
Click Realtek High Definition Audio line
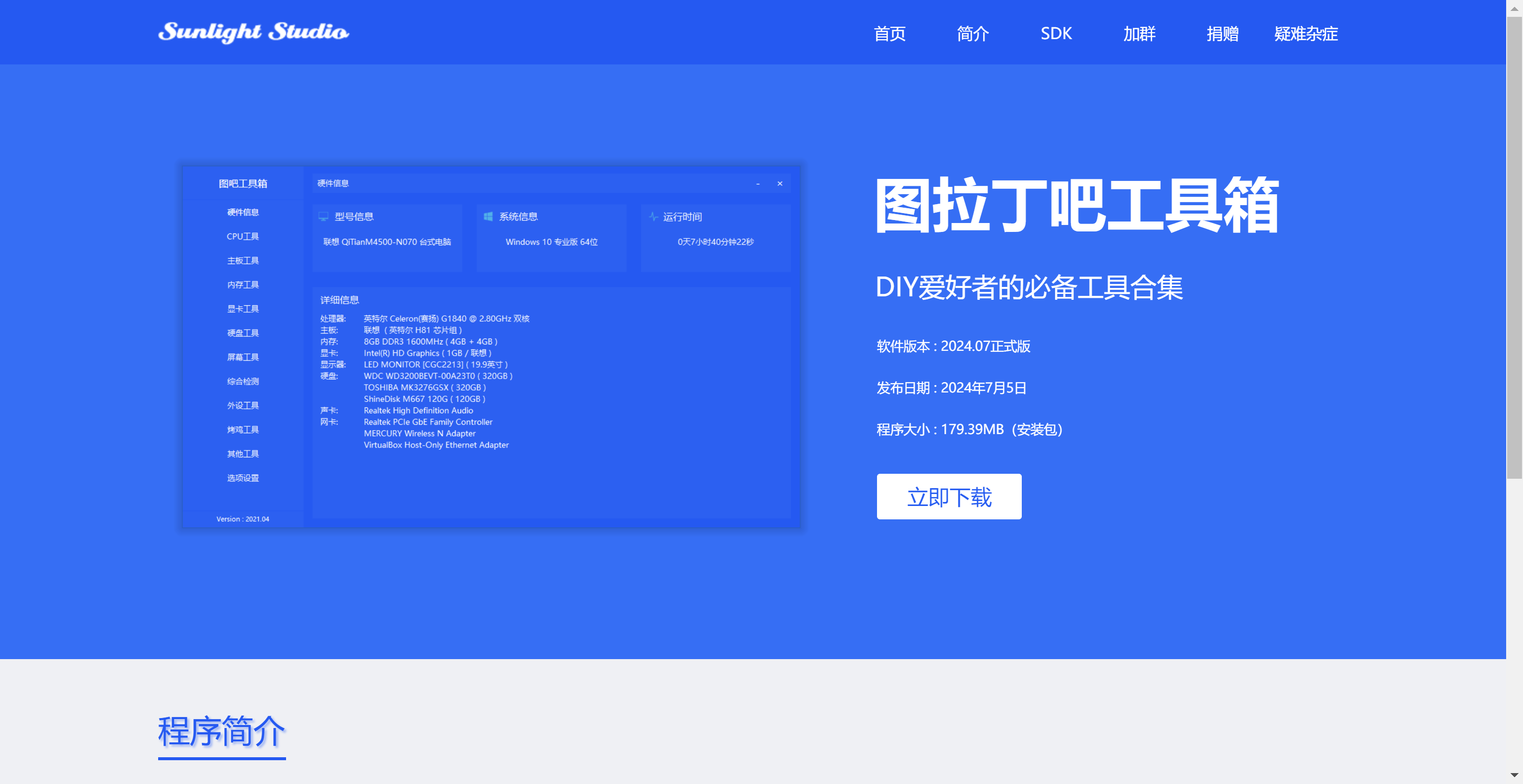coord(418,411)
